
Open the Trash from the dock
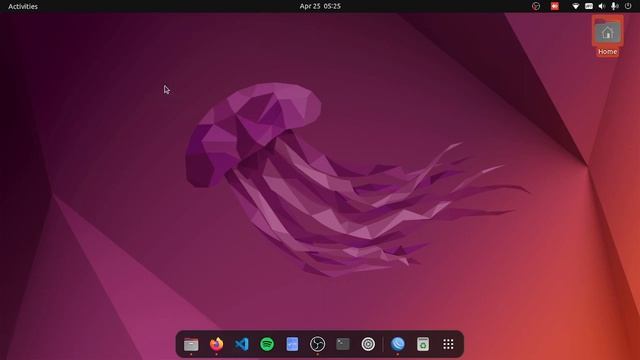pos(423,344)
